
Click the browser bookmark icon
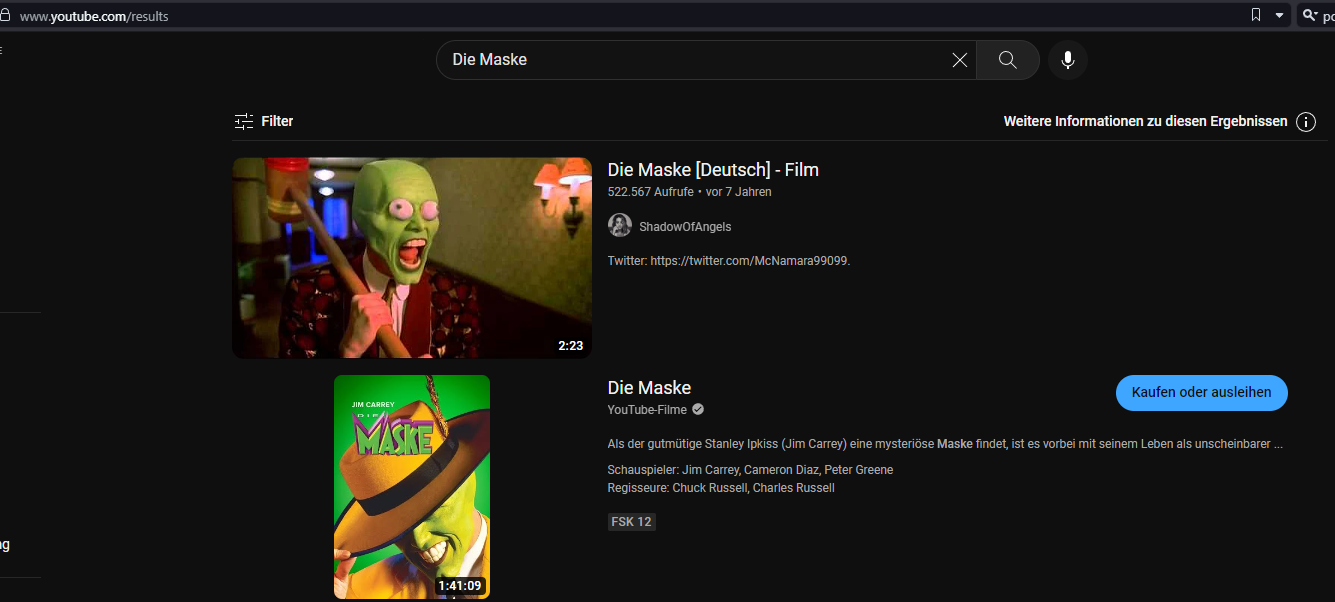coord(1256,15)
